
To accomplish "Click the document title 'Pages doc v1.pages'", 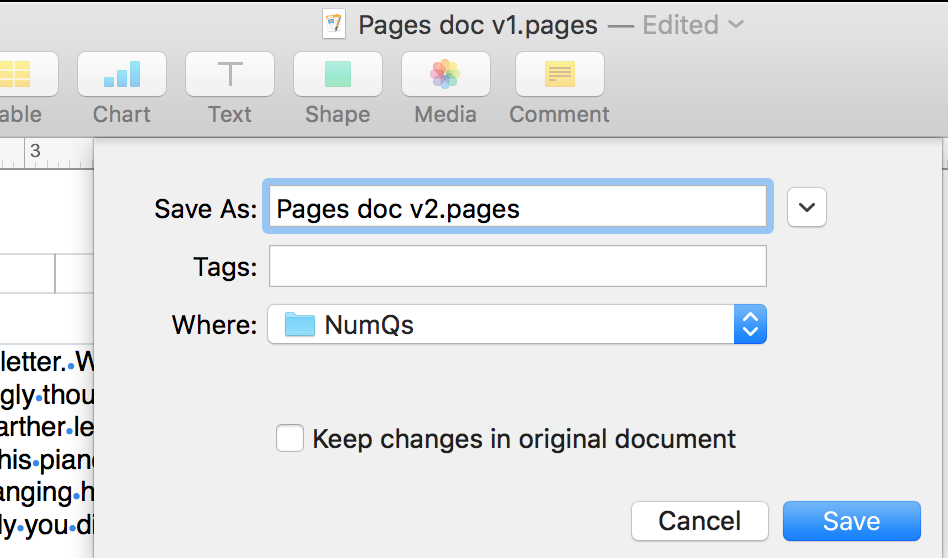I will pos(477,25).
